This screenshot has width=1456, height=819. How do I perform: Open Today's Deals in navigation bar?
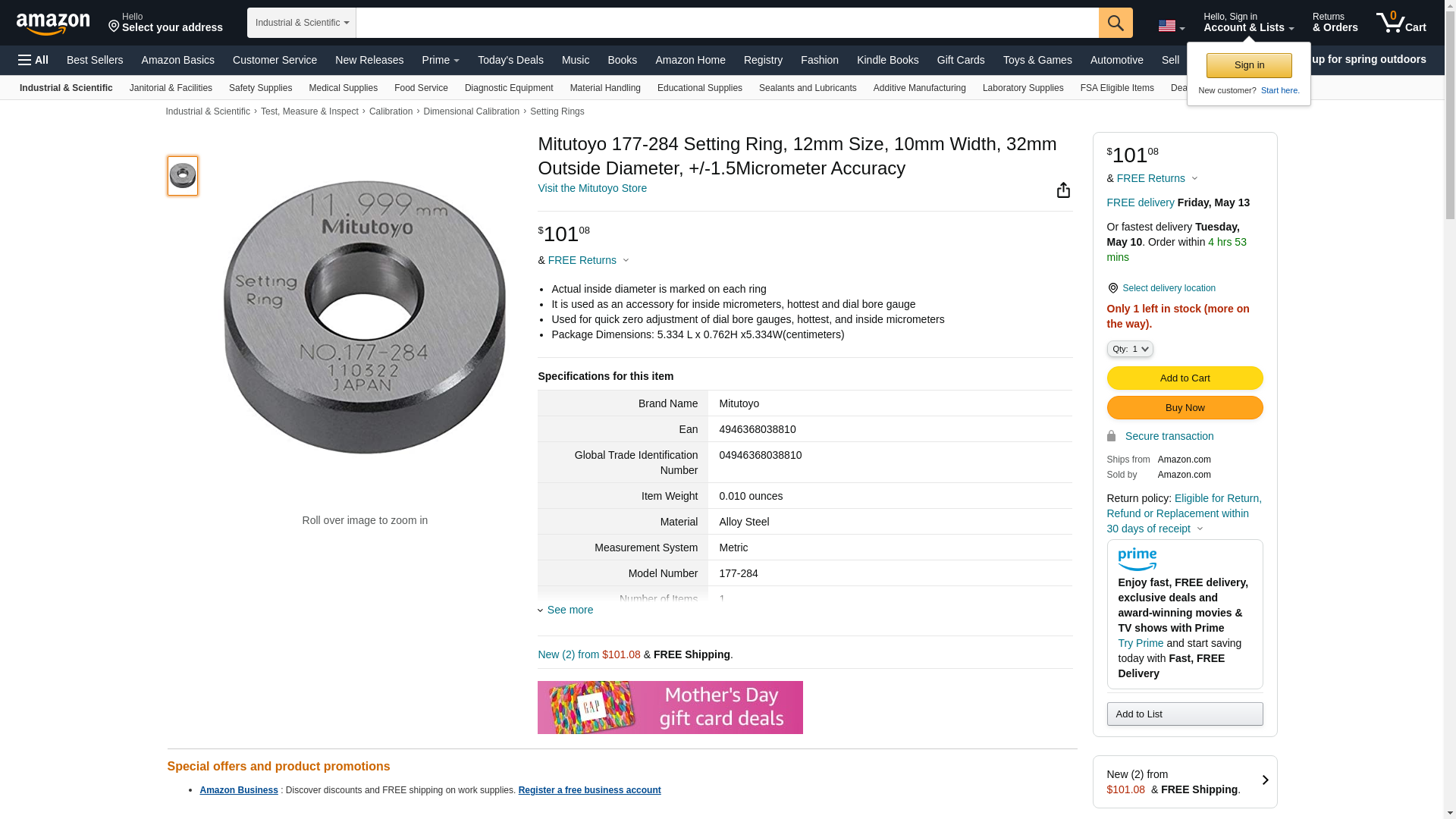[510, 60]
